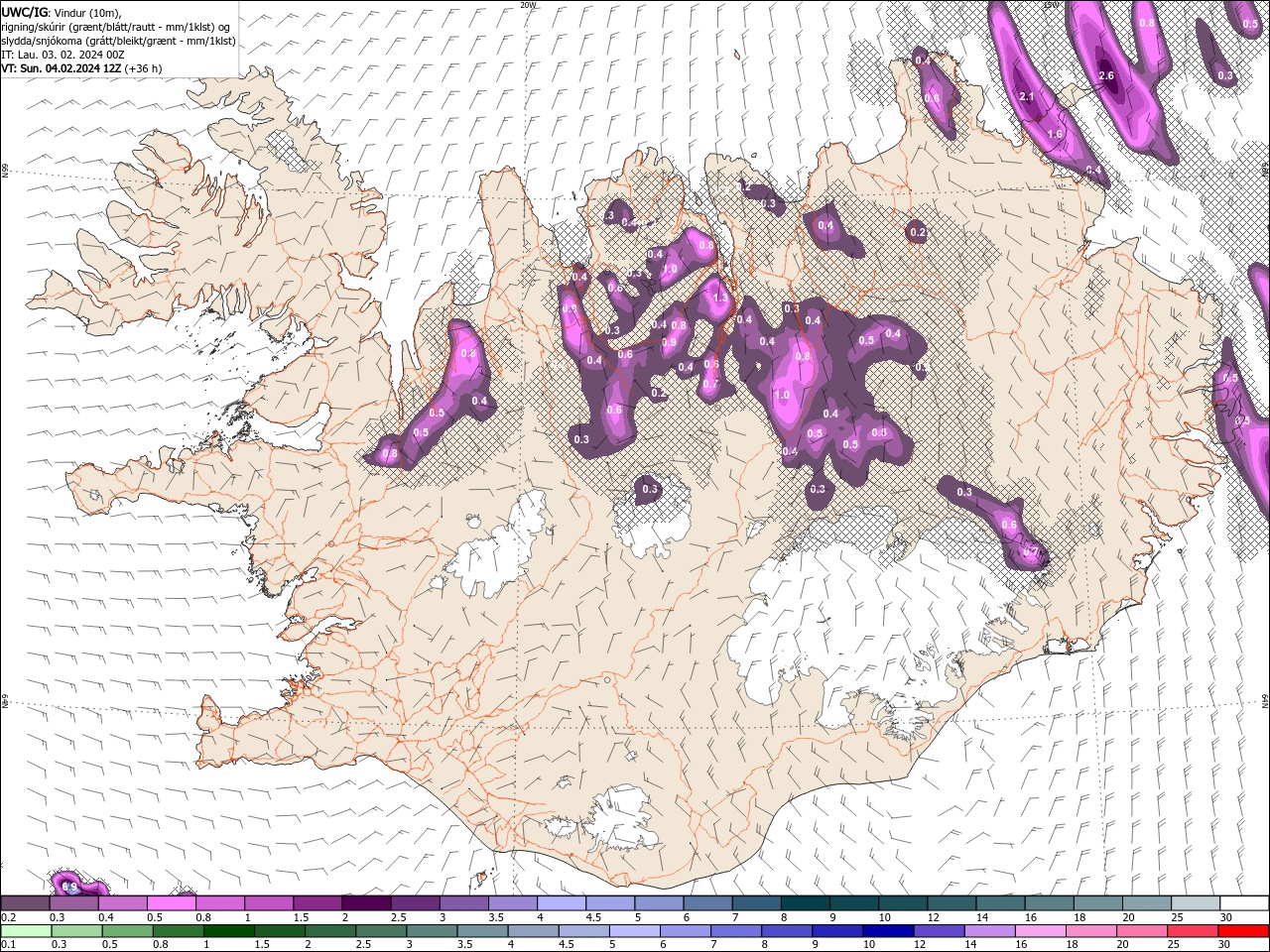Click top-row legend swatch between 0.2 and 0.3
This screenshot has width=1270, height=952.
tap(27, 903)
